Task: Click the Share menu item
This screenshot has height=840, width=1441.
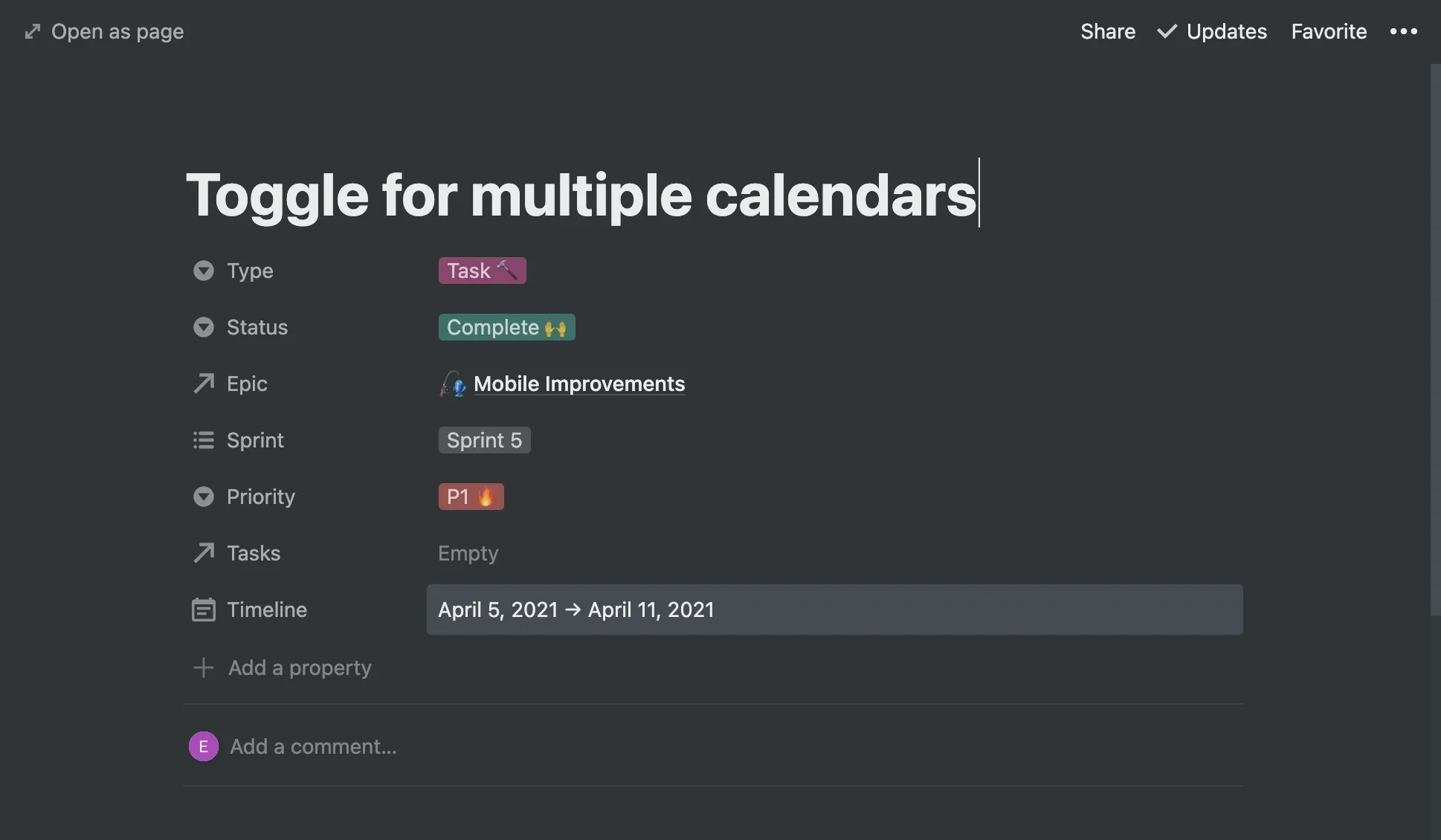Action: (x=1107, y=31)
